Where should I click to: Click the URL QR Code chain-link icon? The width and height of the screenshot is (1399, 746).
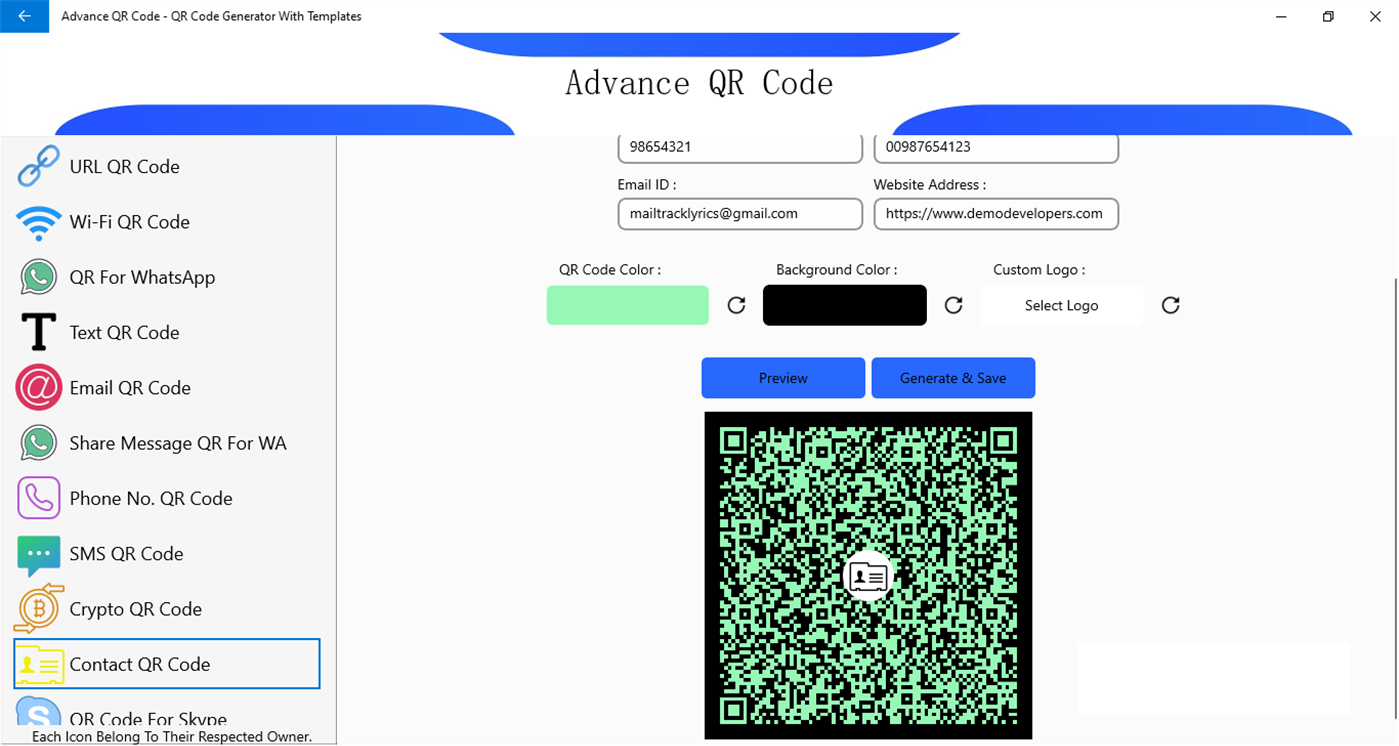39,167
